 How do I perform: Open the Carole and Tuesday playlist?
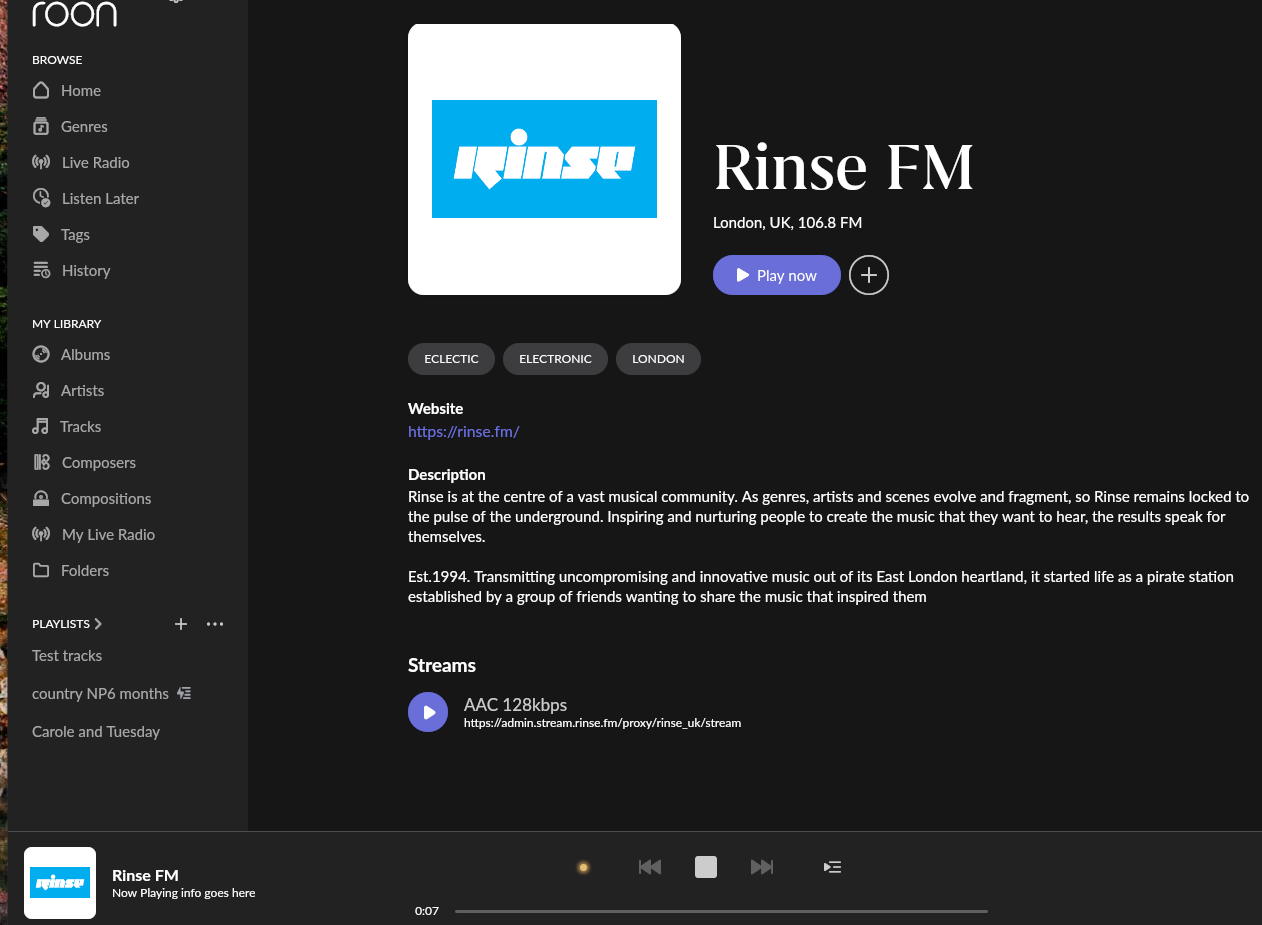click(96, 732)
